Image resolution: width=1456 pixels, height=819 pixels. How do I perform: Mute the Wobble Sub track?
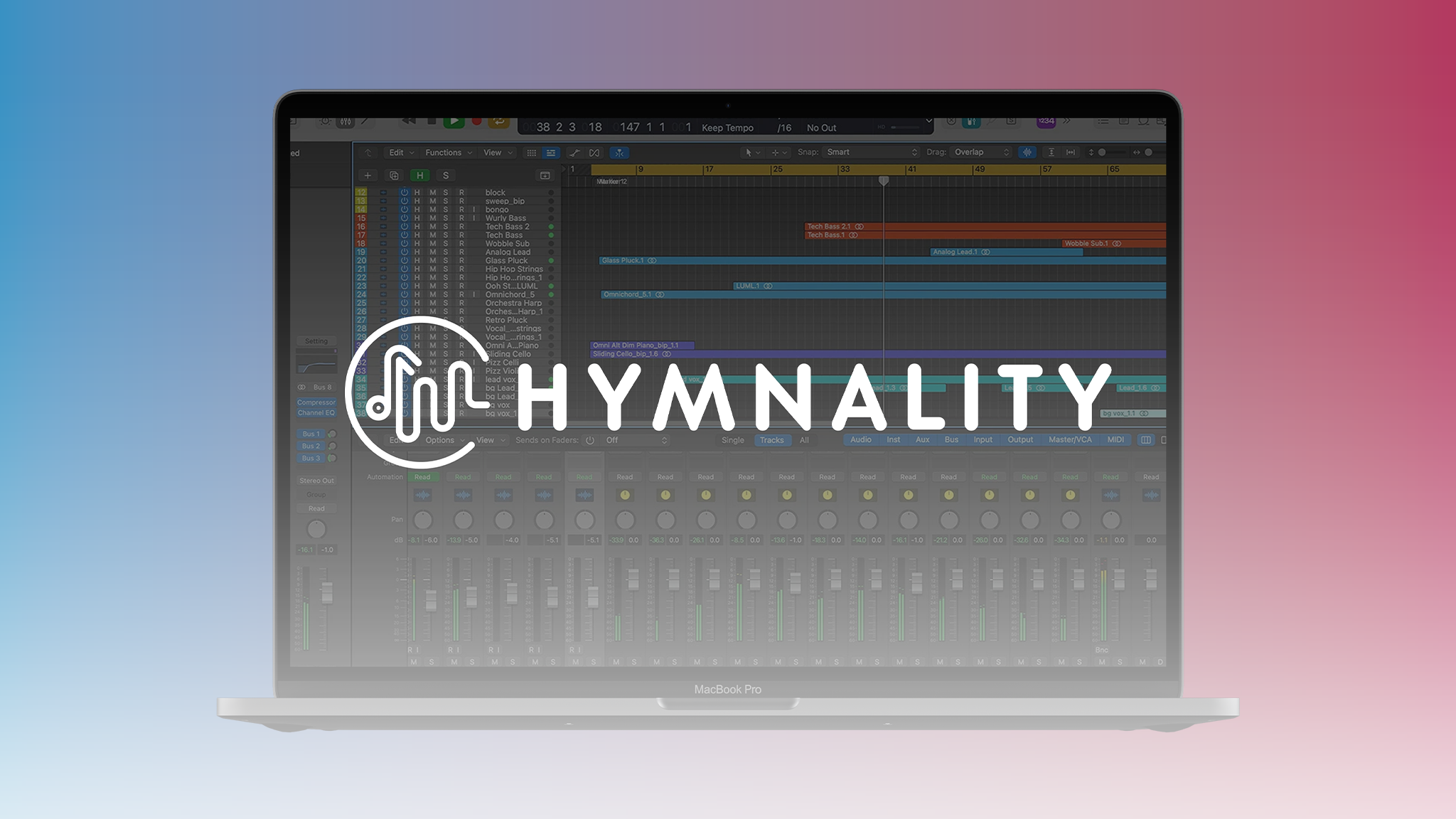coord(432,244)
